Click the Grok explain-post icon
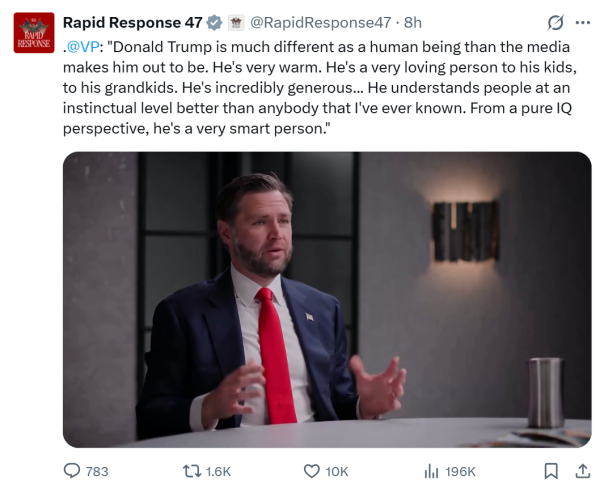Screen dimensions: 600x488 point(555,23)
